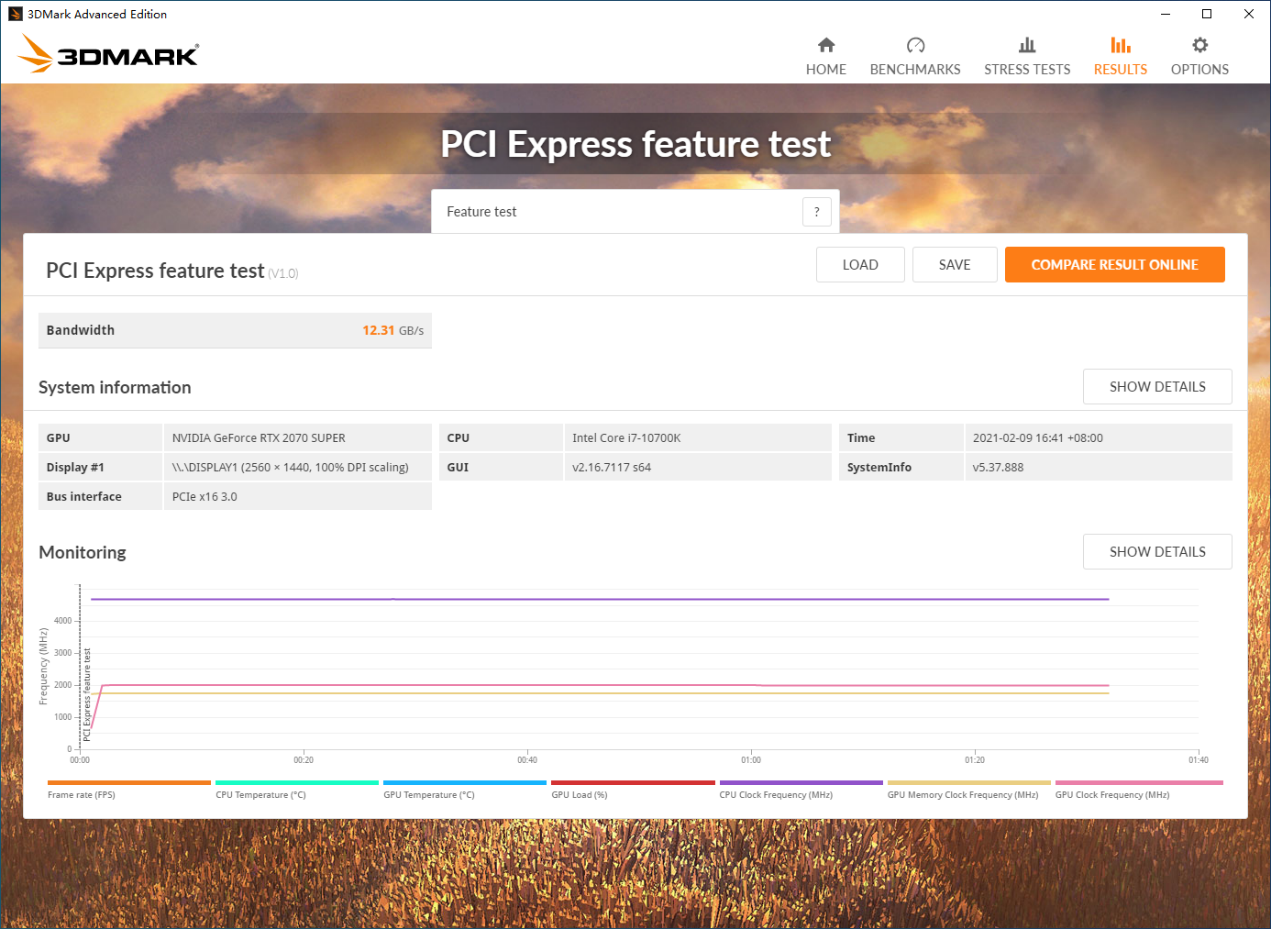
Task: Click the Feature test tab label
Action: coord(481,212)
